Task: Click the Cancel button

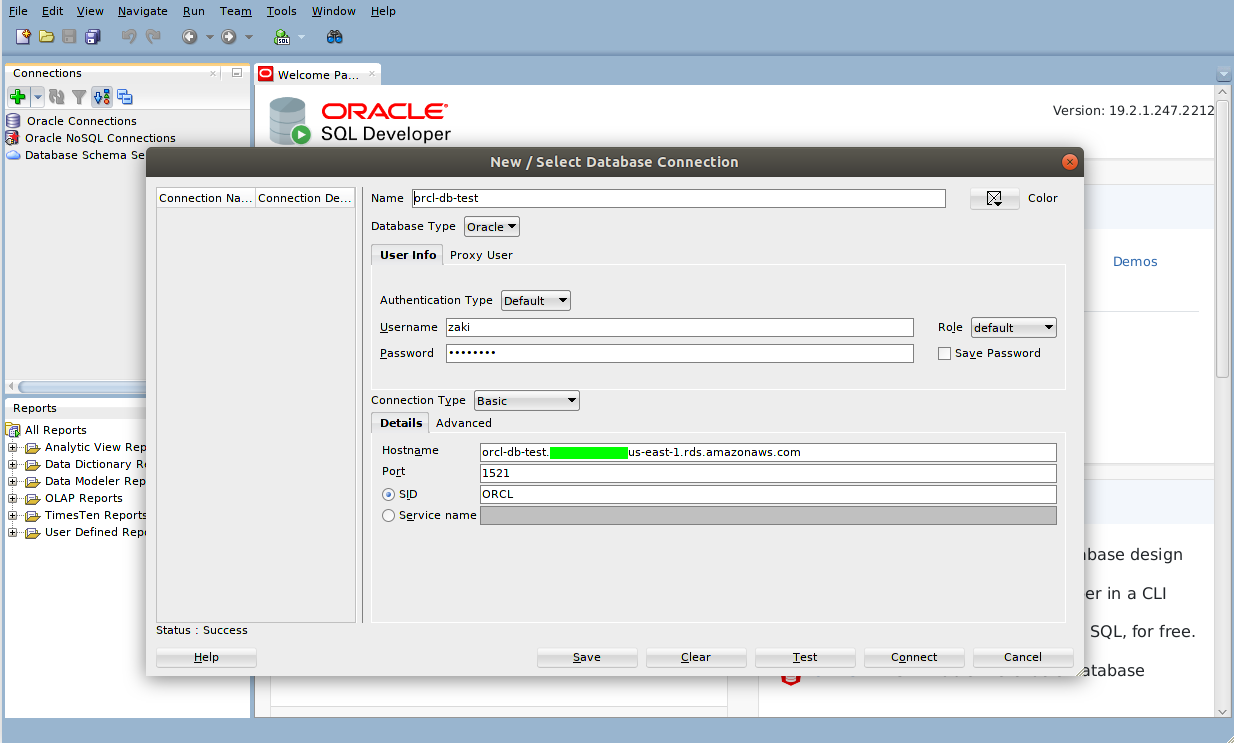Action: tap(1023, 657)
